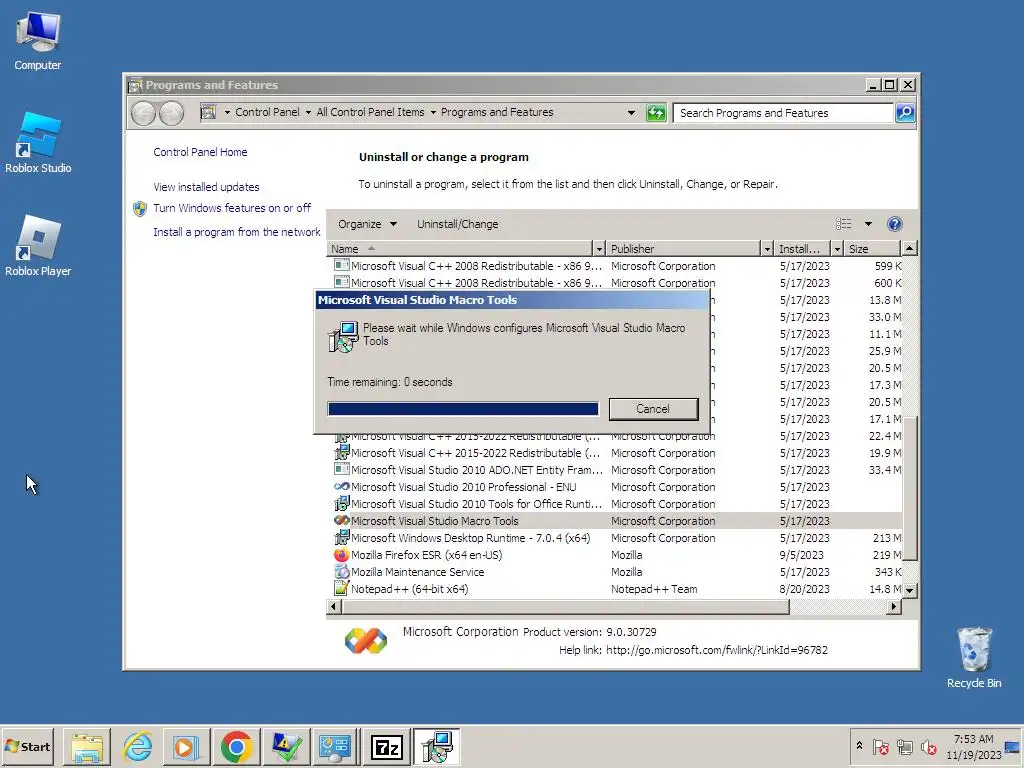Open the Publisher column filter dropdown

[767, 249]
